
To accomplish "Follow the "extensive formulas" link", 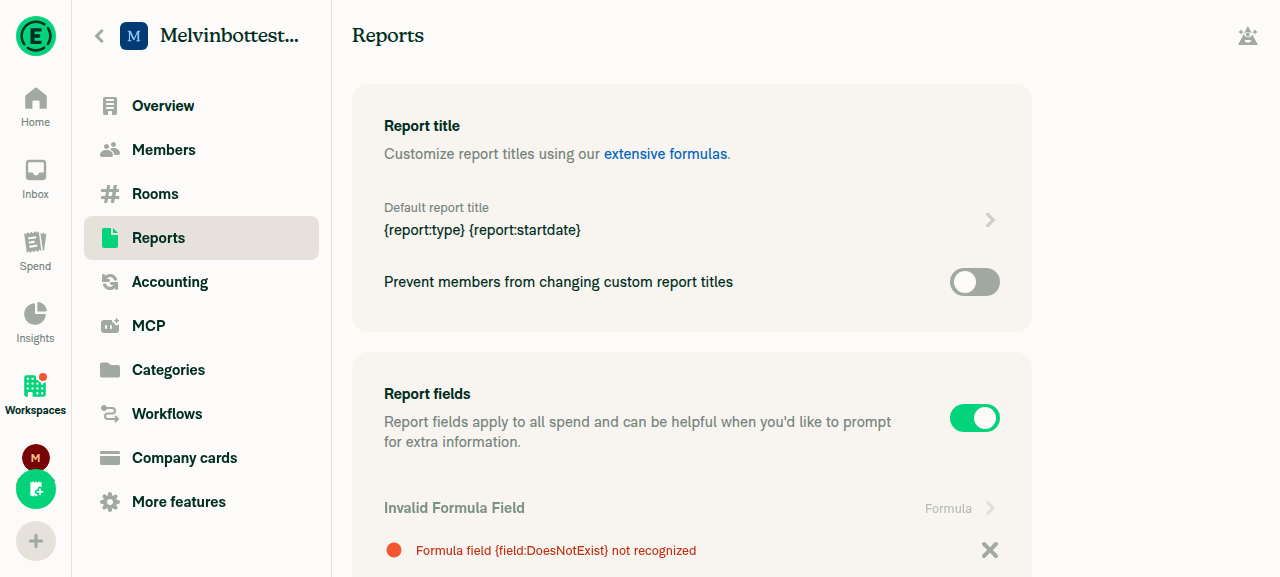I will [x=665, y=154].
